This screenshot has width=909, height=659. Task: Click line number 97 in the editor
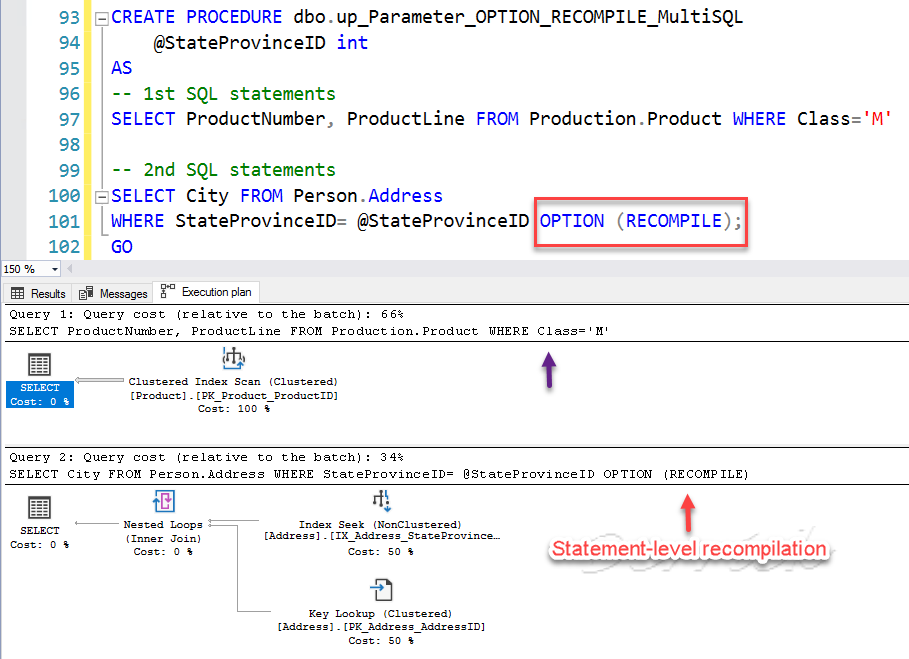(x=68, y=118)
